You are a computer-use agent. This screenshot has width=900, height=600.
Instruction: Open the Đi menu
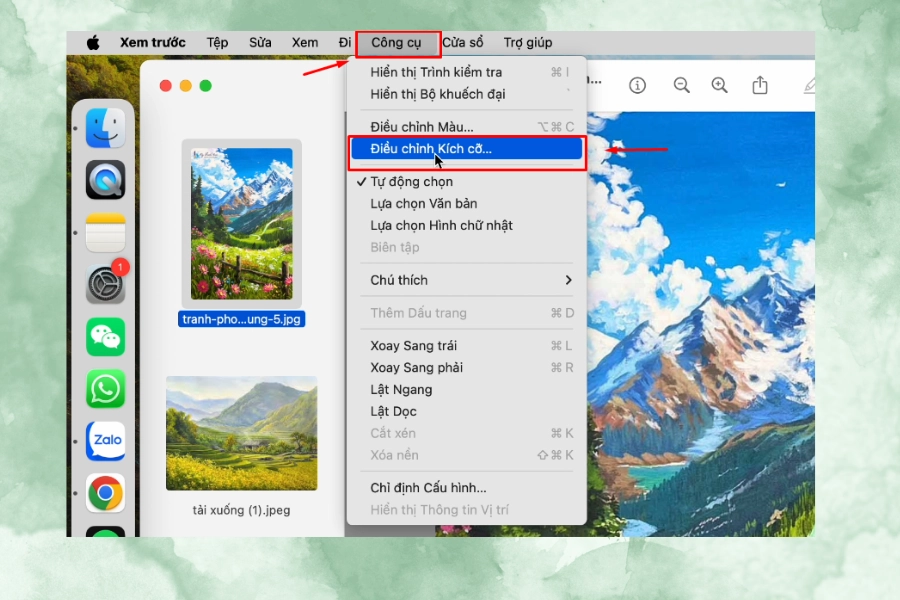point(344,42)
